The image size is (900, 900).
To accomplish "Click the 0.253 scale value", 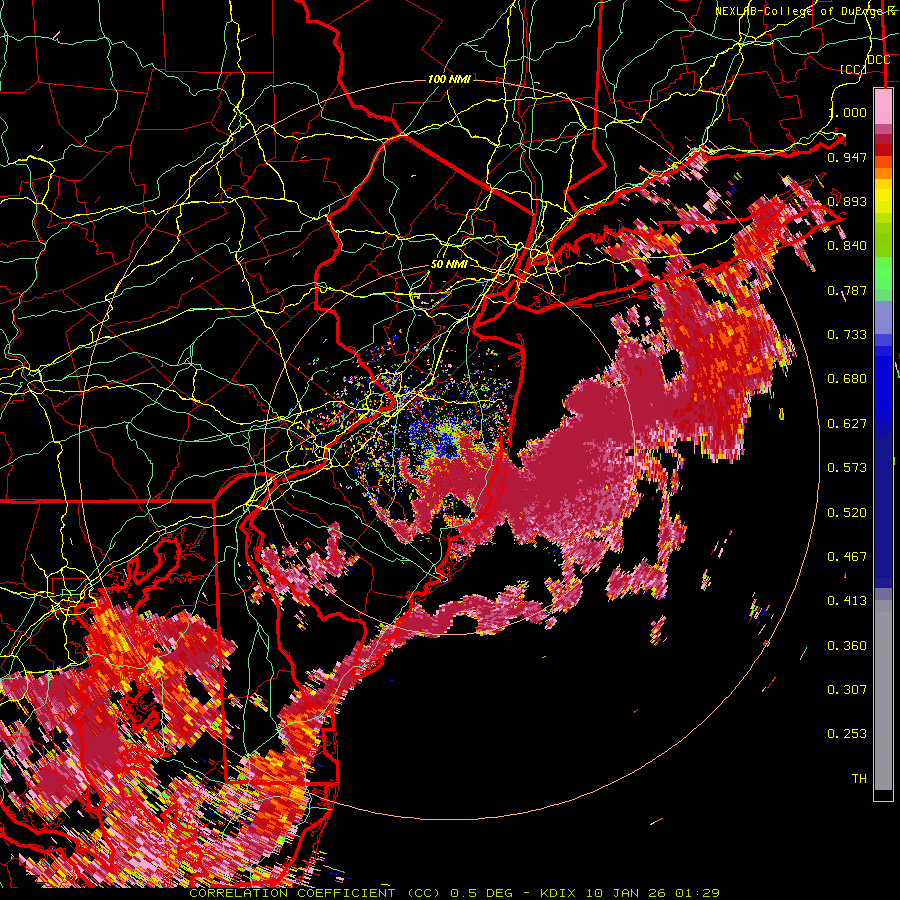I will point(847,734).
